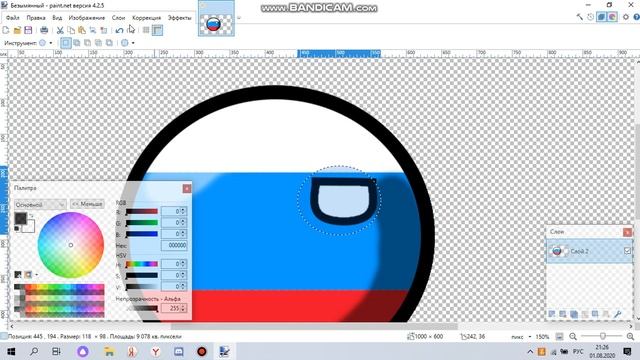Open the Основной color mode dropdown
The height and width of the screenshot is (360, 640).
pyautogui.click(x=40, y=204)
